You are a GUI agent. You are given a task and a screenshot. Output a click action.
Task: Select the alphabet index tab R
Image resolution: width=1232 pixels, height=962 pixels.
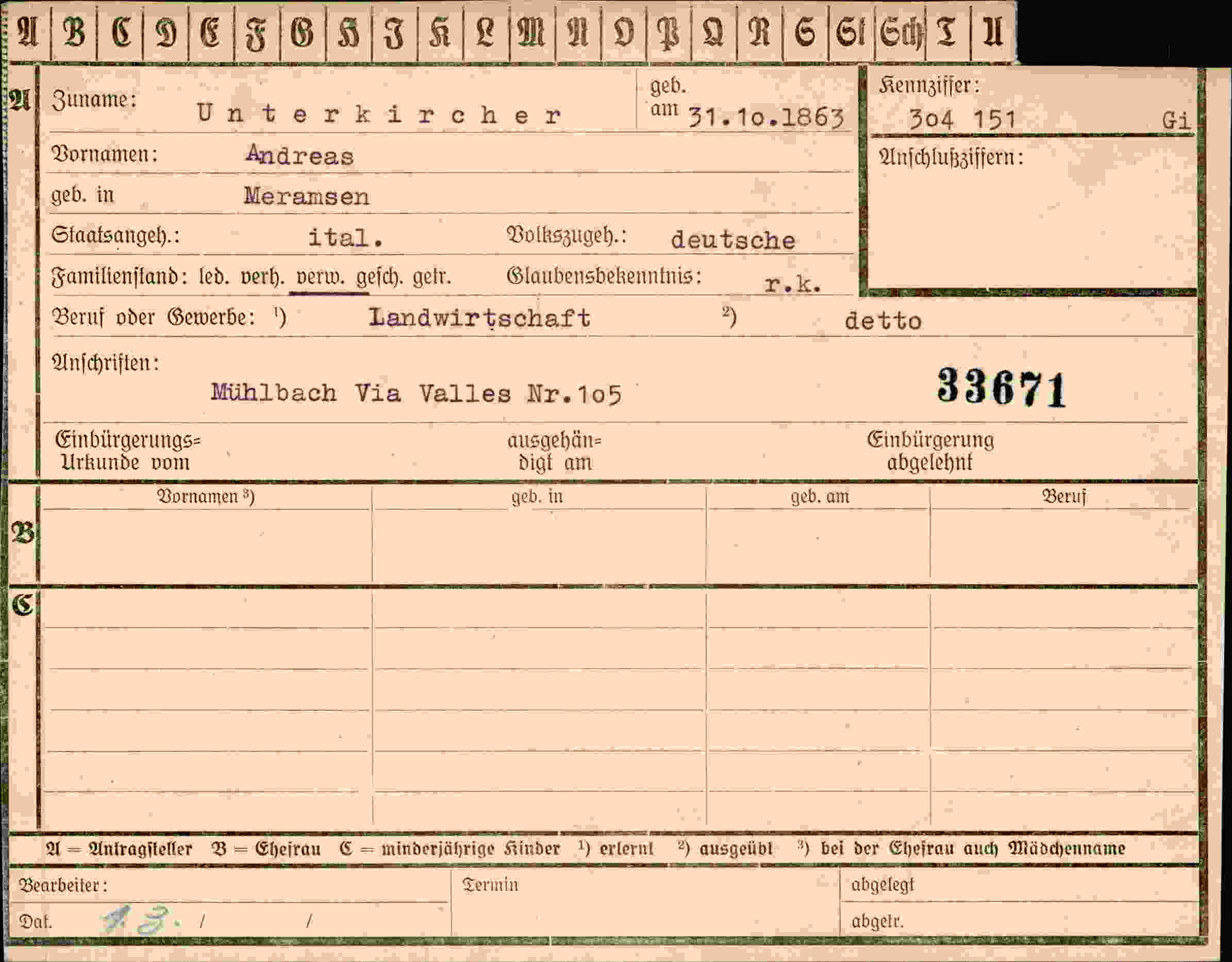(760, 32)
